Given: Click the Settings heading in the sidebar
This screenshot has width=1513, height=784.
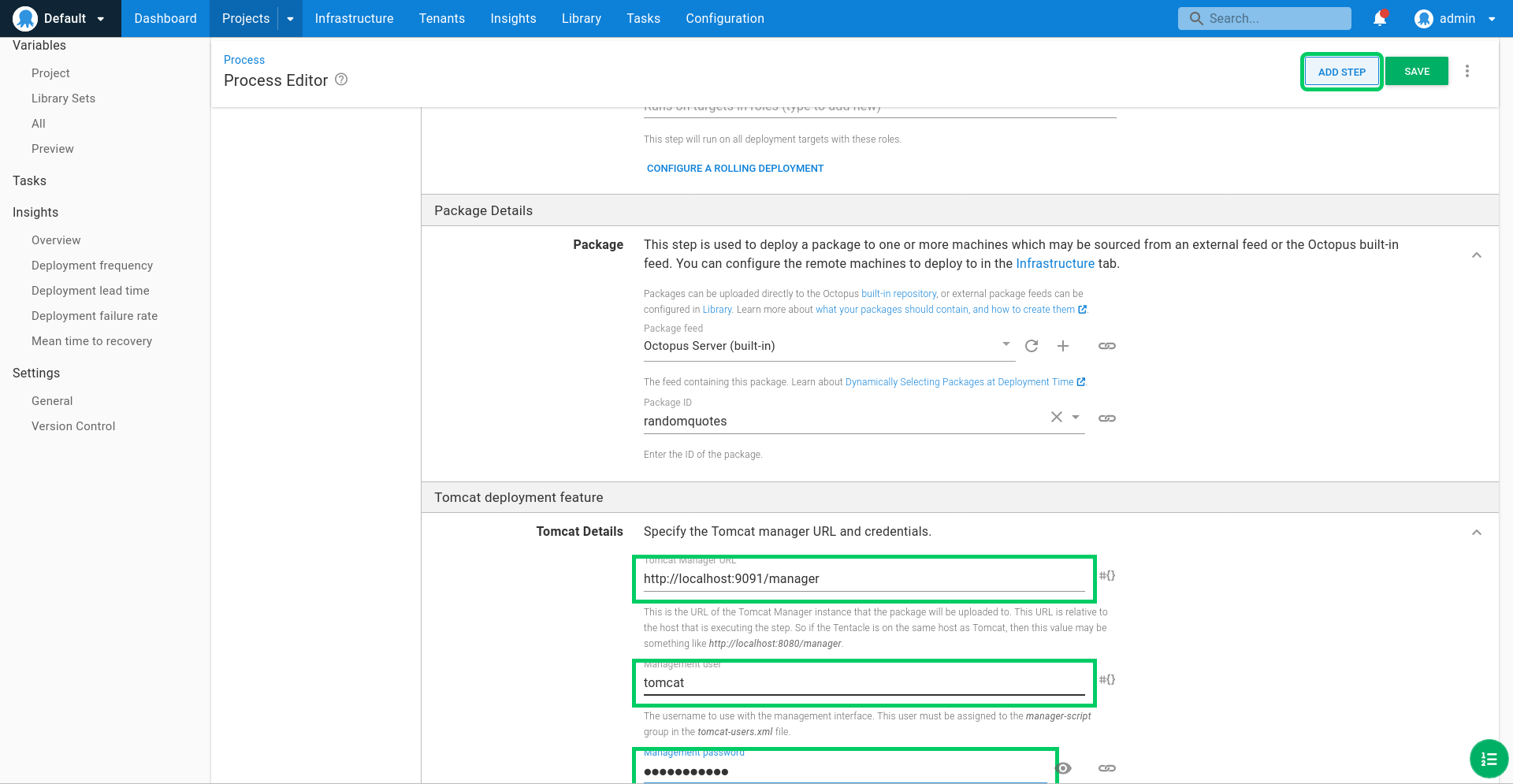Looking at the screenshot, I should point(36,373).
